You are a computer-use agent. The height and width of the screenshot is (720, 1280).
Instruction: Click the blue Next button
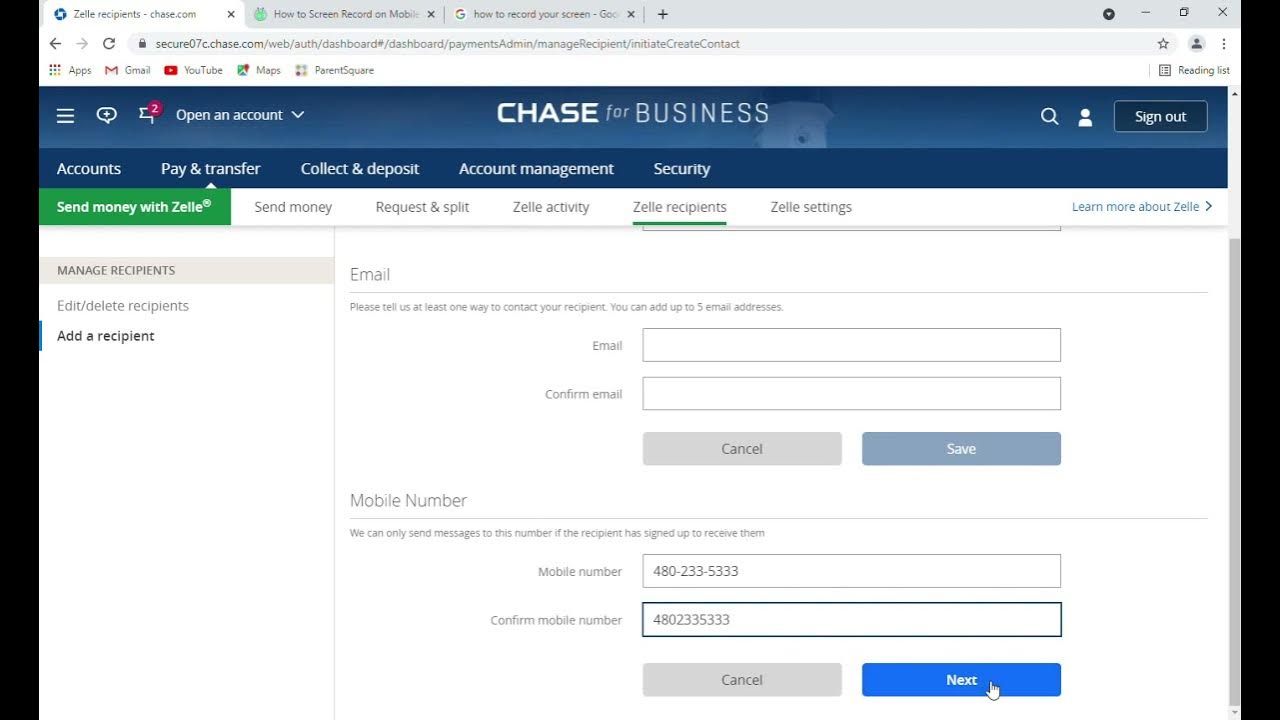[961, 680]
